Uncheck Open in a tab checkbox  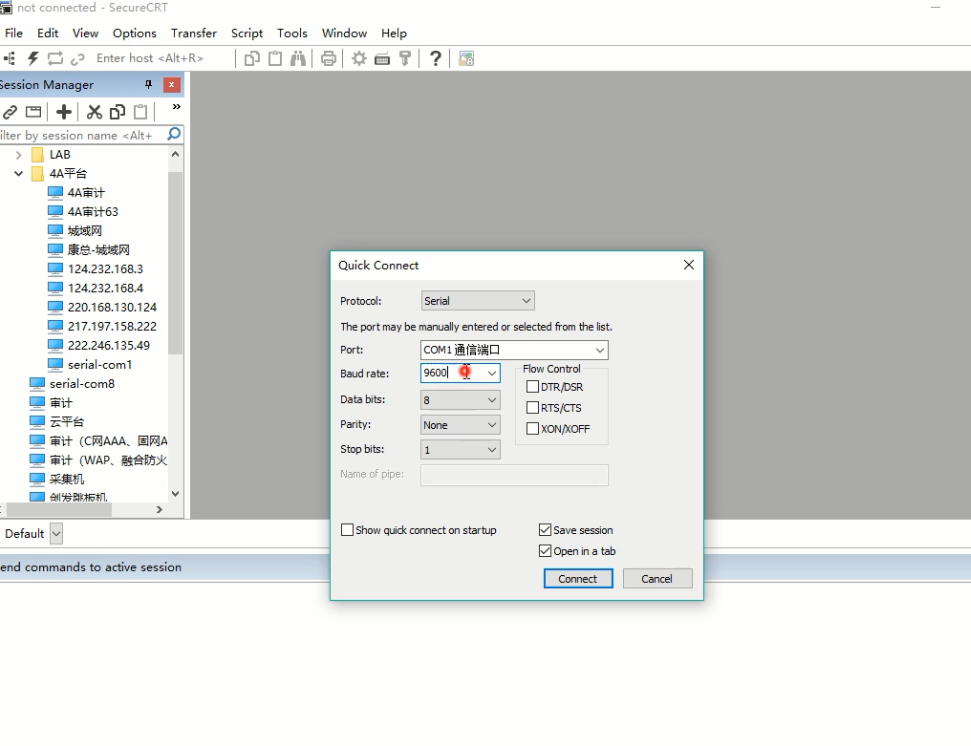pos(545,551)
